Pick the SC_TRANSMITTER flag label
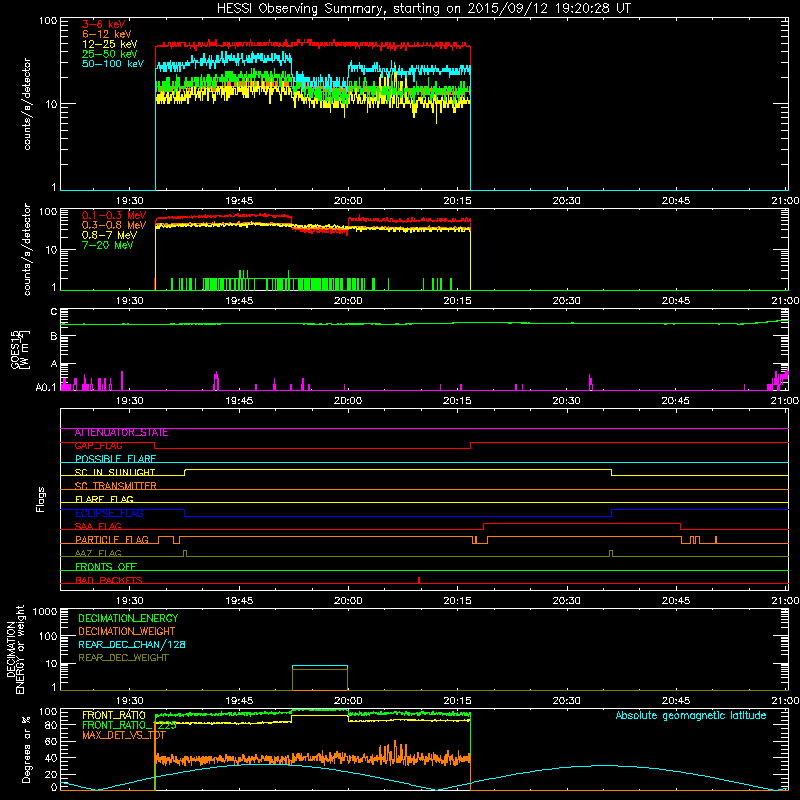The image size is (800, 800). point(115,486)
